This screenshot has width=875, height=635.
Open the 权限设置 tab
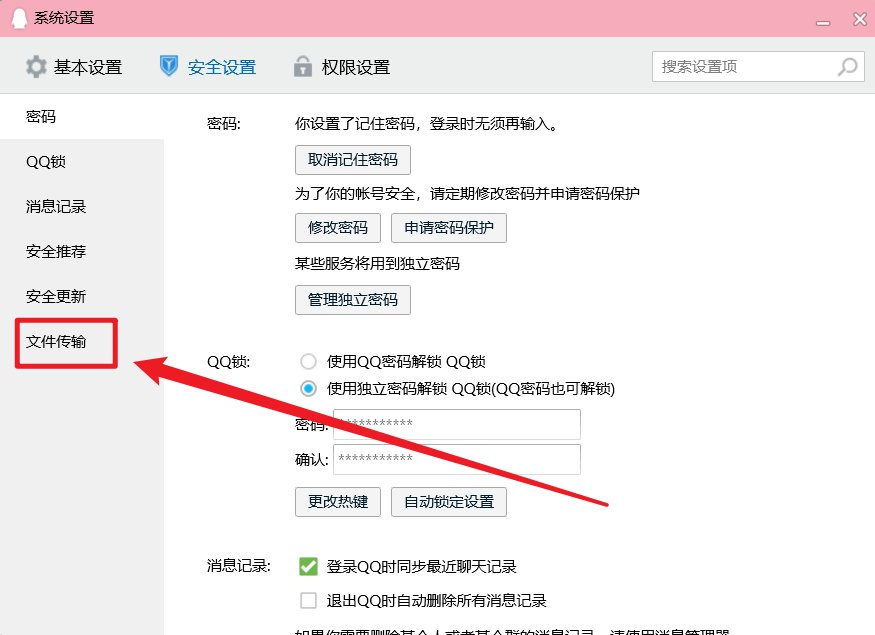tap(342, 67)
